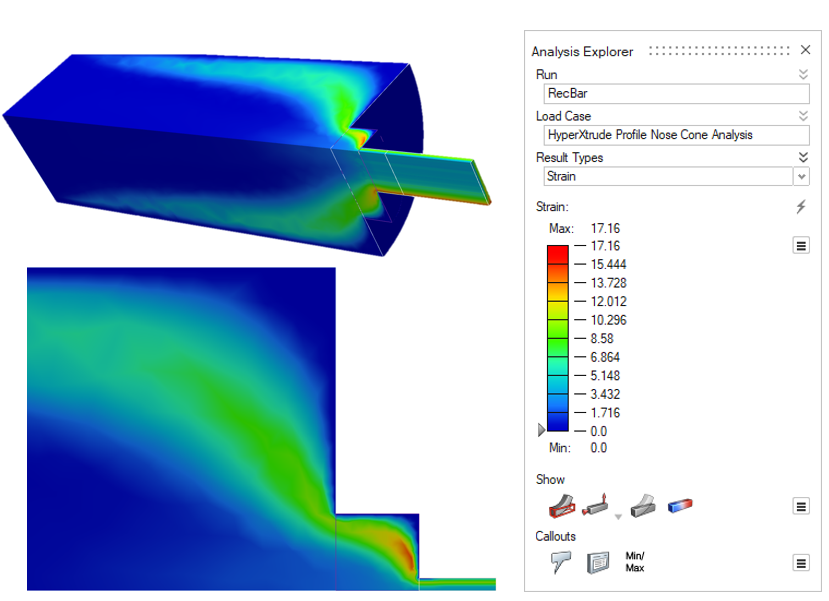Screen dimensions: 829x601
Task: Toggle the show deformed shape icon
Action: pos(561,505)
